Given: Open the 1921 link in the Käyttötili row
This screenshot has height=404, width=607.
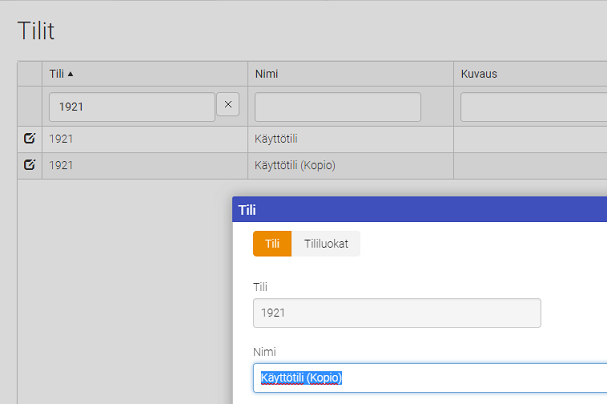Looking at the screenshot, I should tap(61, 139).
